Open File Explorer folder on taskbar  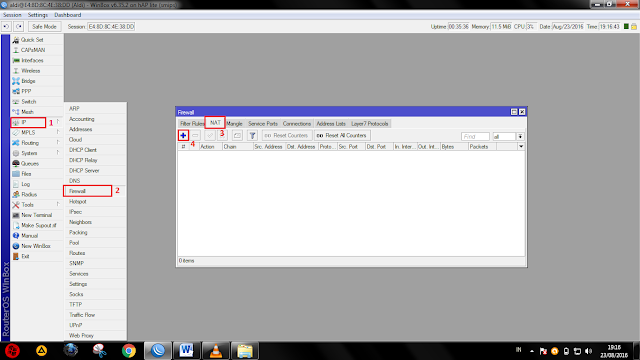coord(245,351)
